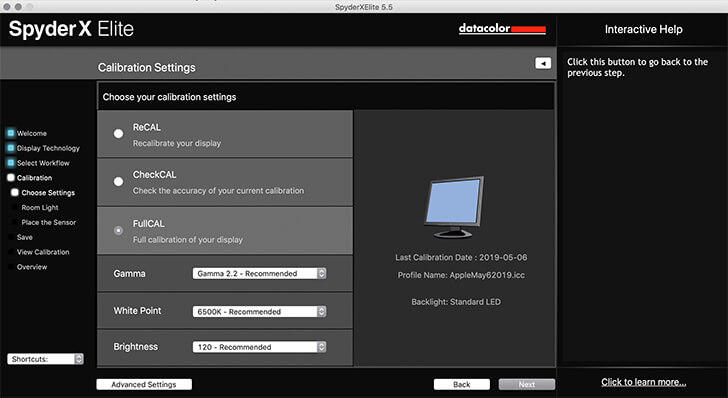This screenshot has width=728, height=398.
Task: Click the Interactive Help header
Action: click(644, 29)
